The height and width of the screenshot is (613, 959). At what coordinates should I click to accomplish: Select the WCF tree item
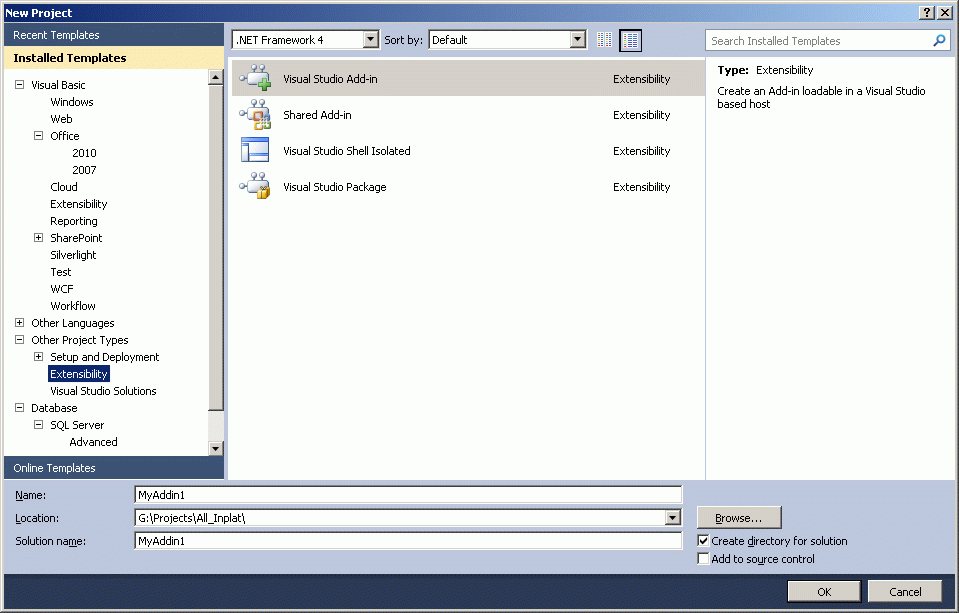(62, 289)
